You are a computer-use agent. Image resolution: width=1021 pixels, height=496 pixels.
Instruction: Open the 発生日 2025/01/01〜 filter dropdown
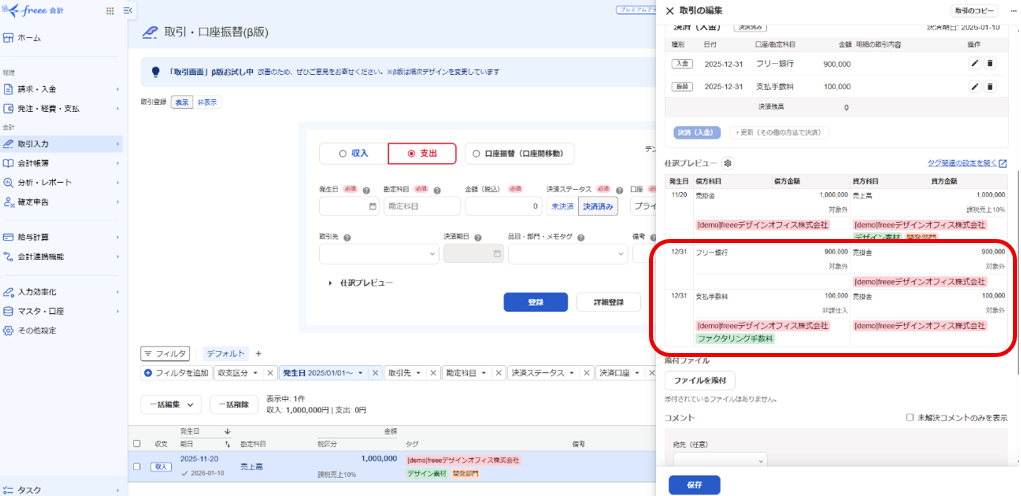click(323, 373)
